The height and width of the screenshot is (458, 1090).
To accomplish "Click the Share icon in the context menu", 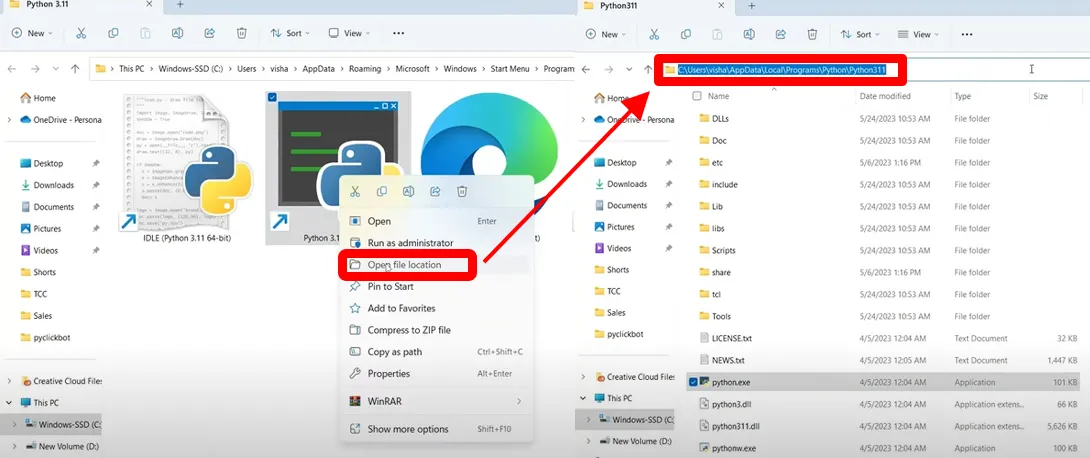I will (436, 192).
